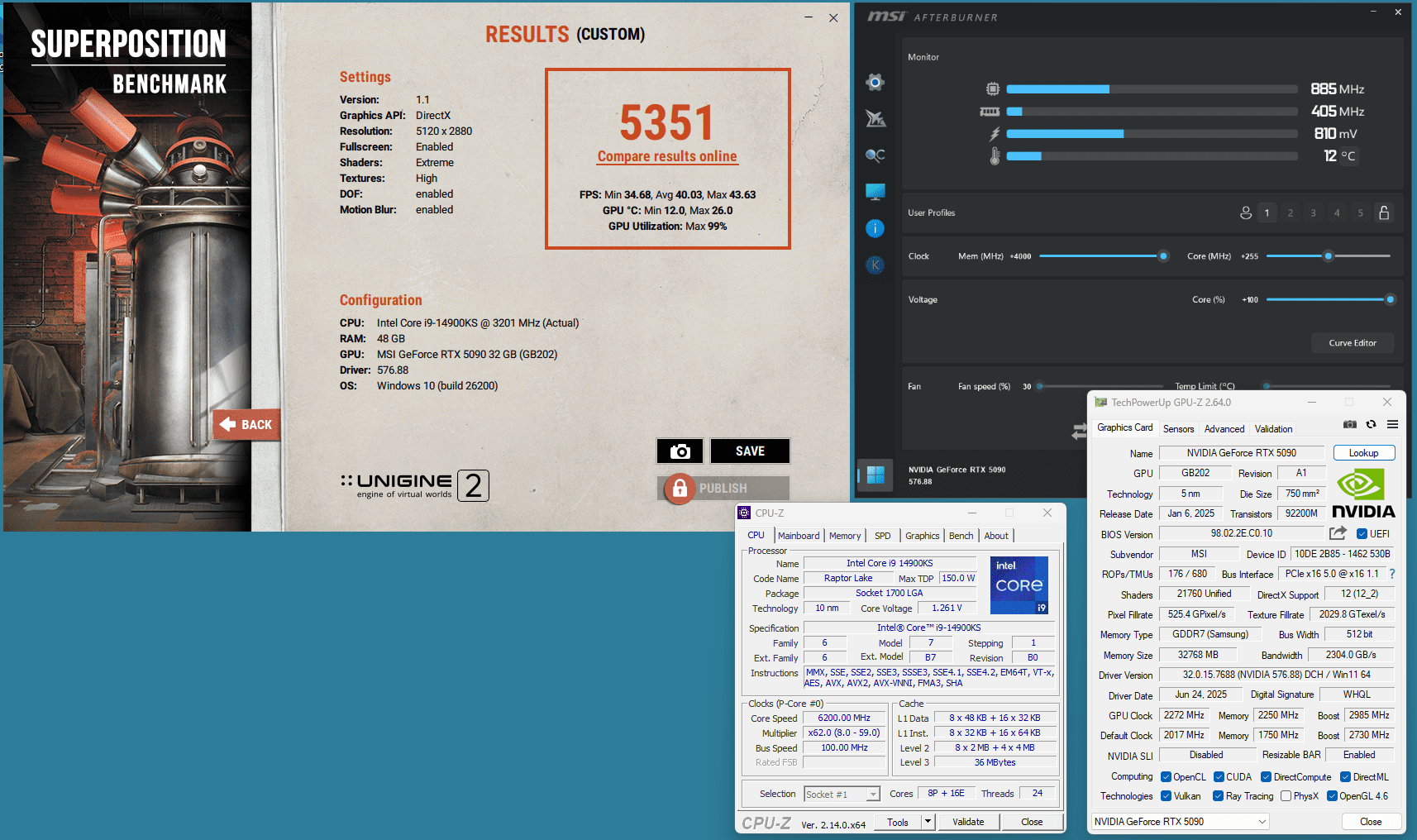Viewport: 1417px width, 840px height.
Task: Click the Kombustor K icon in Afterburner
Action: [x=875, y=265]
